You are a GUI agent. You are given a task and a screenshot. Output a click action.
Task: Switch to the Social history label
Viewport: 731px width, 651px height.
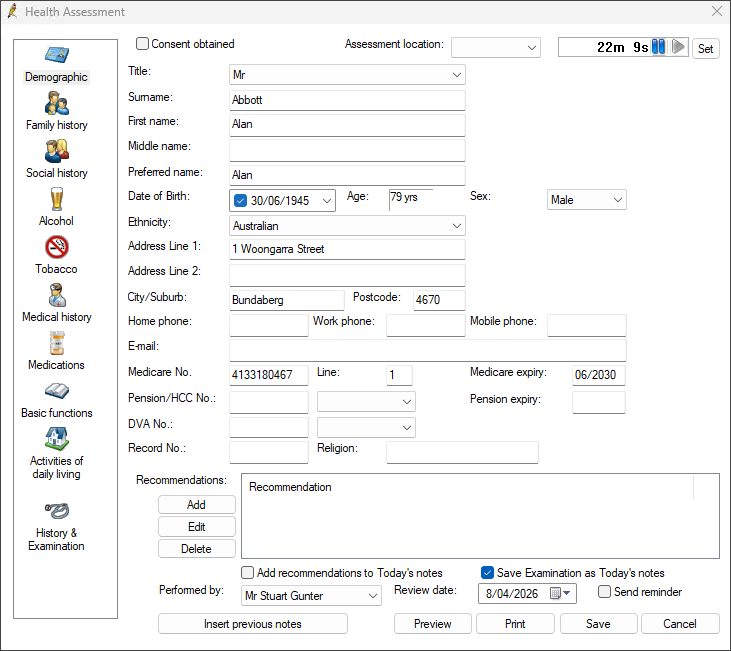56,173
